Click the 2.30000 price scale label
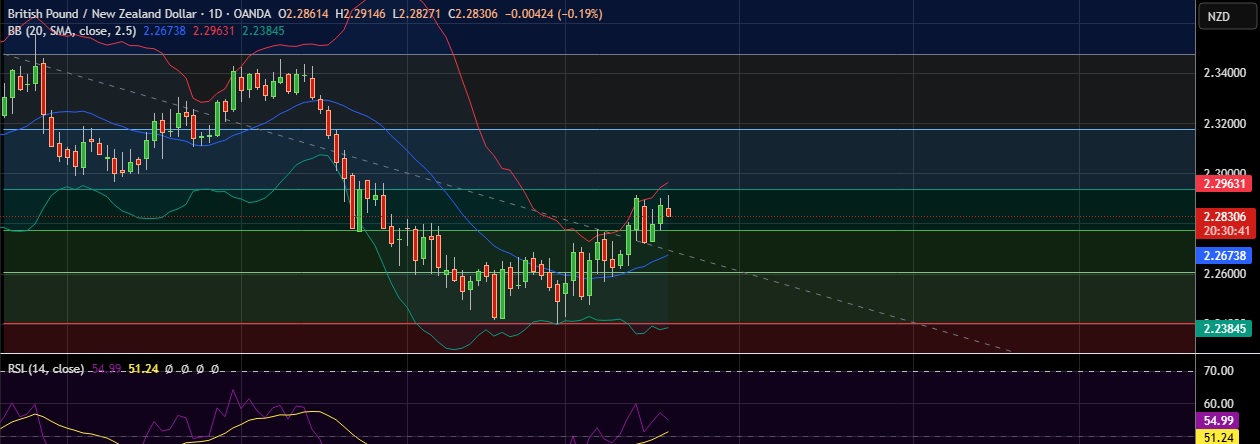The width and height of the screenshot is (1260, 444). tap(1225, 172)
